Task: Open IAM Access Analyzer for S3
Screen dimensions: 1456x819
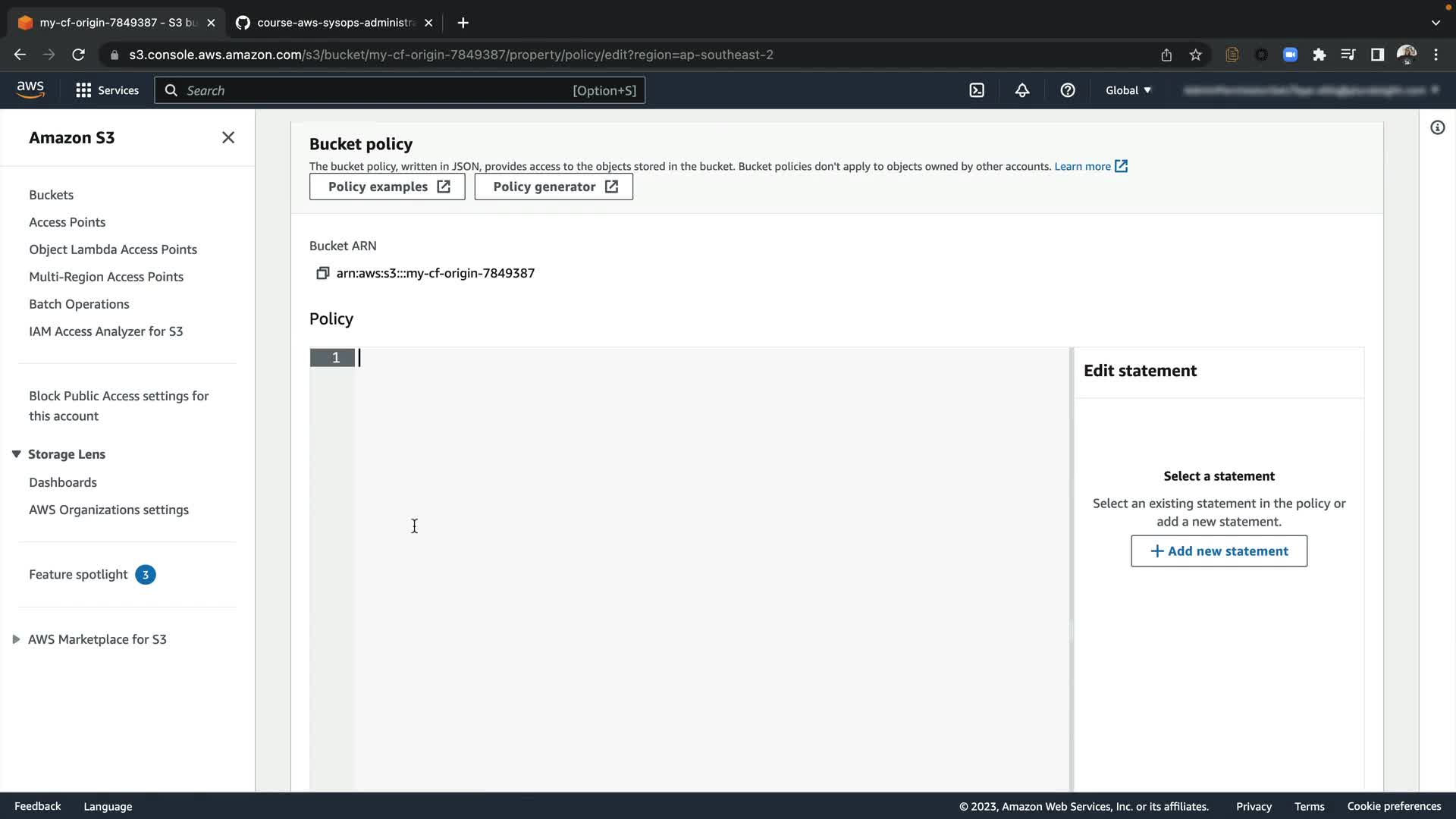Action: tap(105, 331)
